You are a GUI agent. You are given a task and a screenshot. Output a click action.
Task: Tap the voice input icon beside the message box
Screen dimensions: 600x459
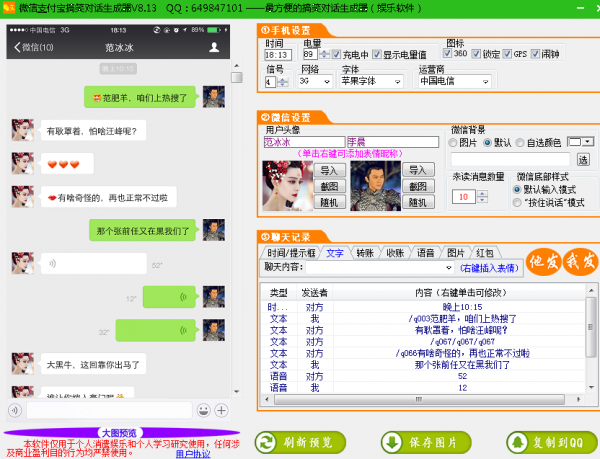[x=15, y=410]
